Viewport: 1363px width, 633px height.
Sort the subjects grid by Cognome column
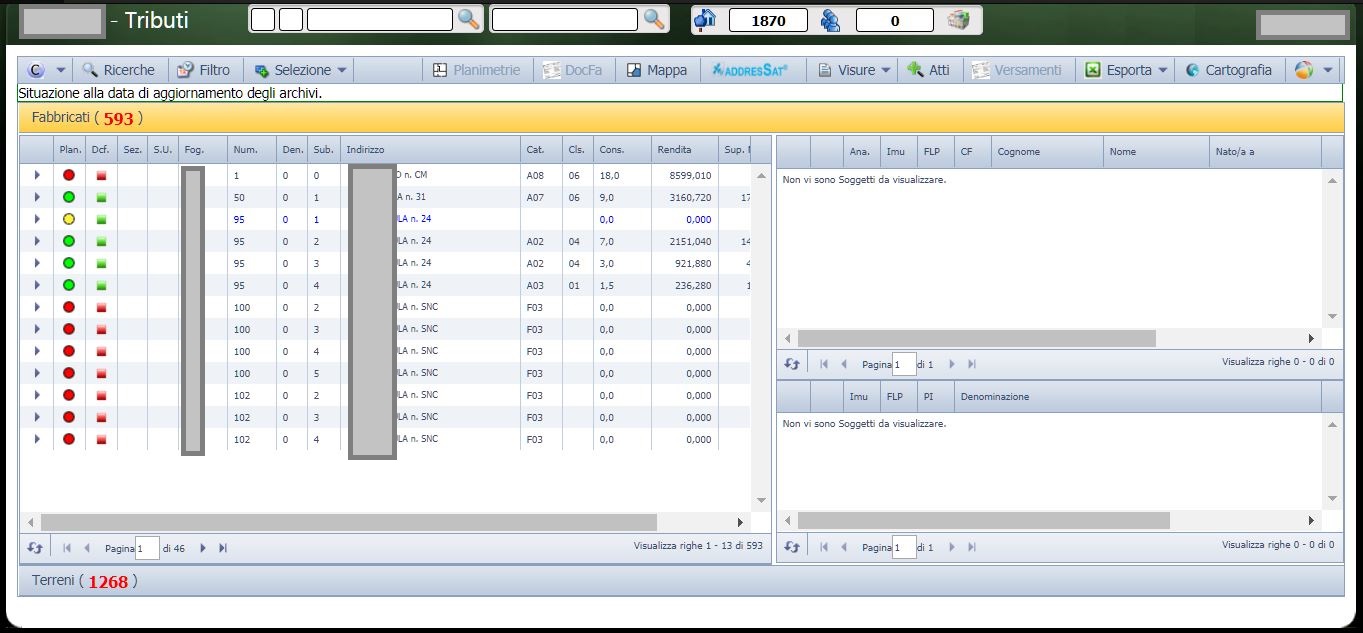(1048, 152)
